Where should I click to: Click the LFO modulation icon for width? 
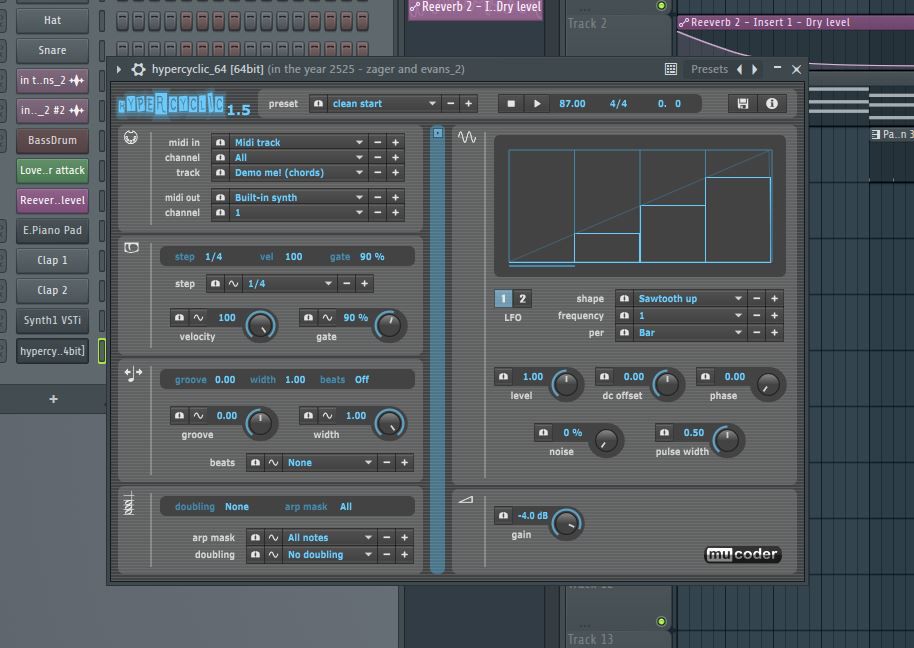pyautogui.click(x=327, y=415)
